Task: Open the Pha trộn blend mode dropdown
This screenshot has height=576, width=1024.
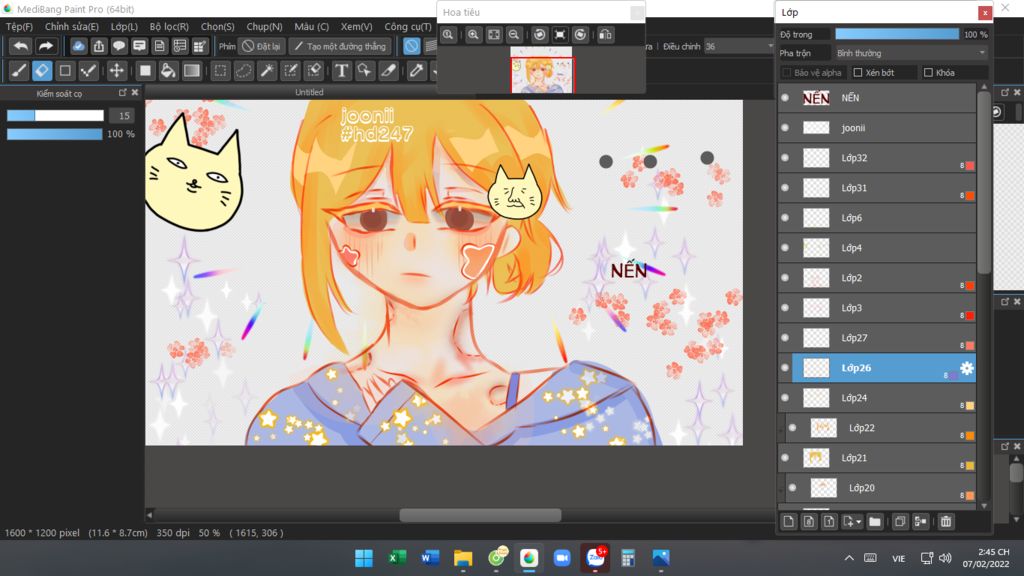Action: (910, 53)
